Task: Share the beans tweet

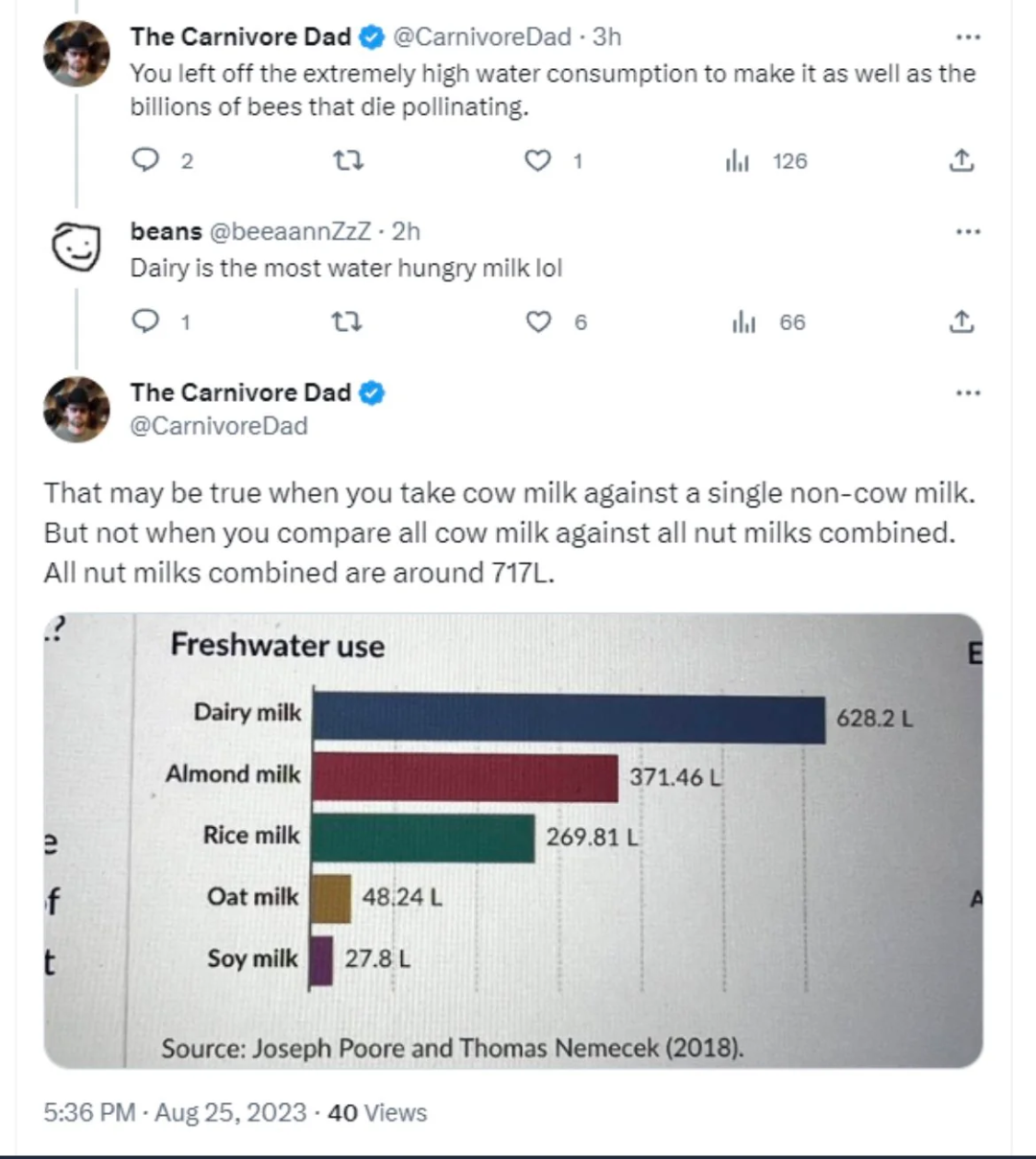Action: point(961,321)
